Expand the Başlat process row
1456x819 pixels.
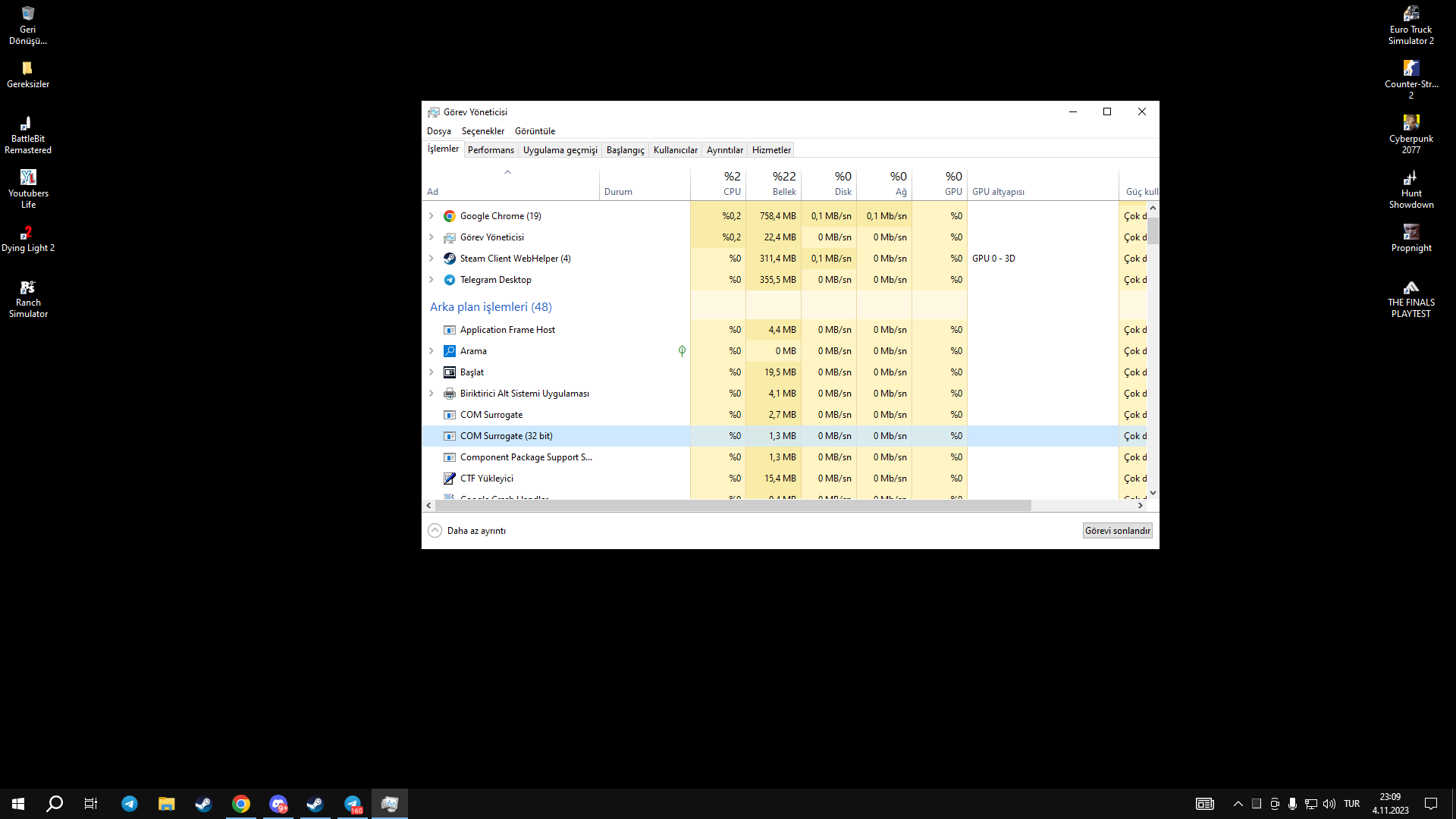coord(431,372)
